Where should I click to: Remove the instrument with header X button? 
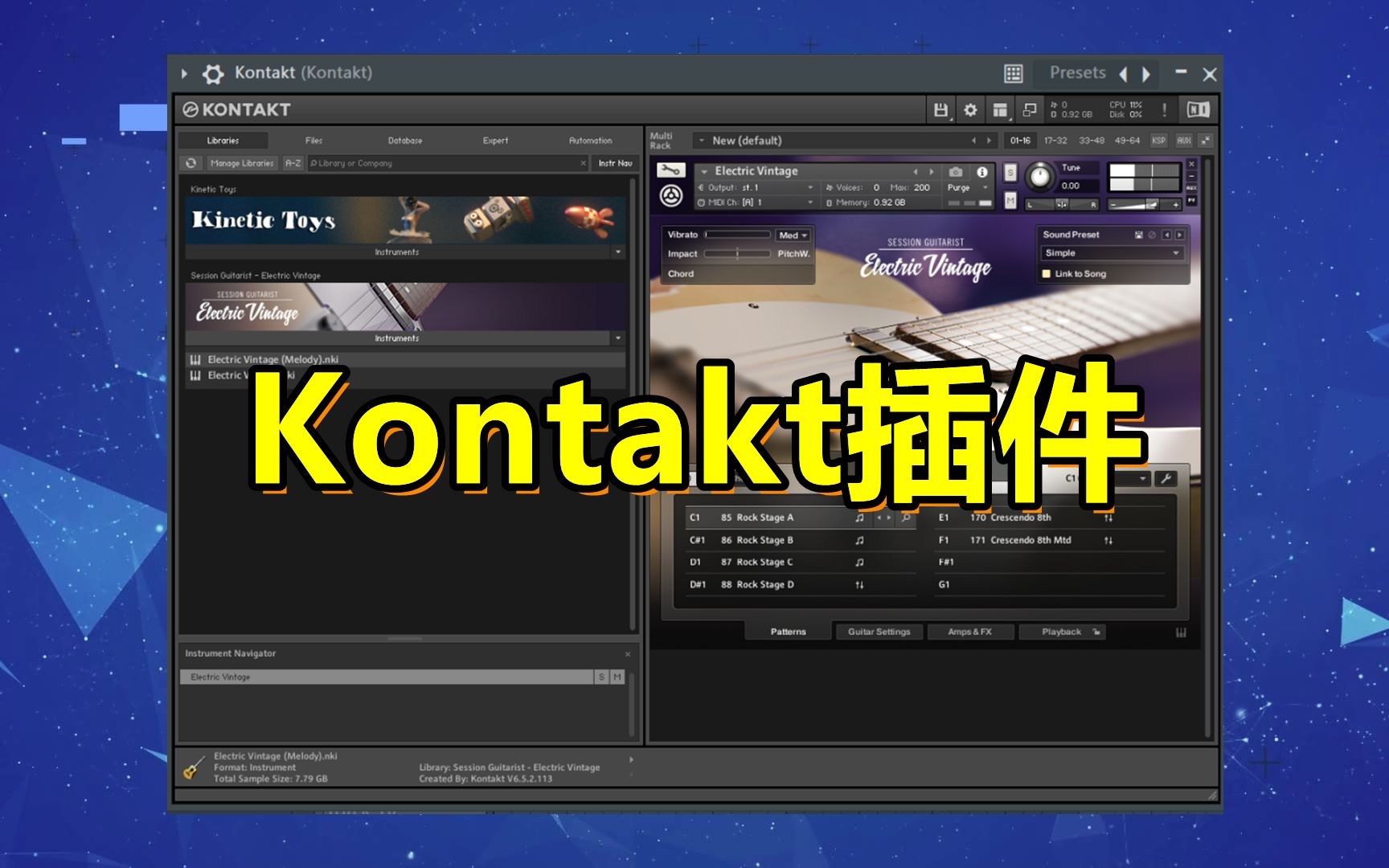pos(1191,164)
